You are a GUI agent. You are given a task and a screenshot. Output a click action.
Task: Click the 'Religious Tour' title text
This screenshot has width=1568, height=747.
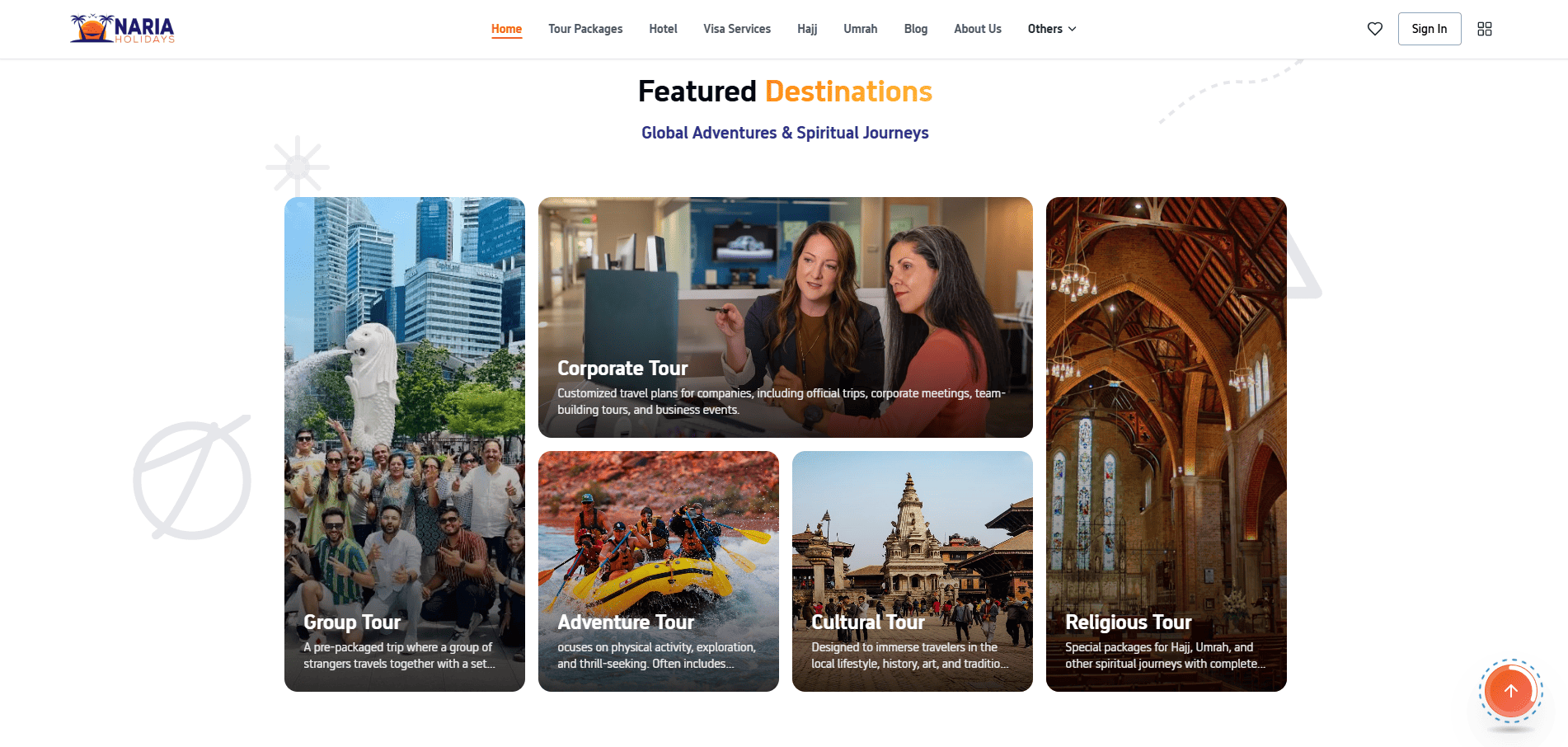1129,622
